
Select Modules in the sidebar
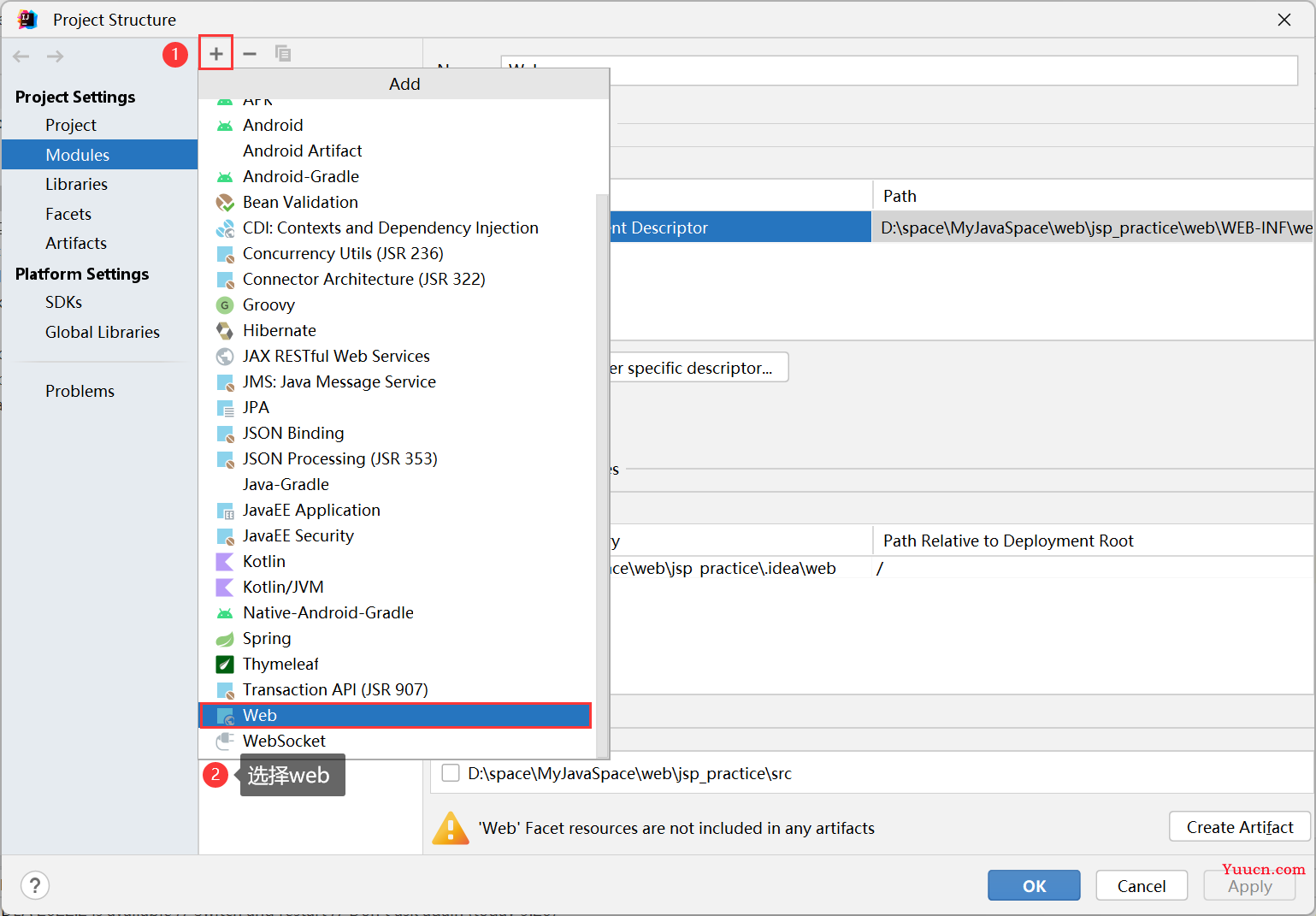pyautogui.click(x=100, y=155)
